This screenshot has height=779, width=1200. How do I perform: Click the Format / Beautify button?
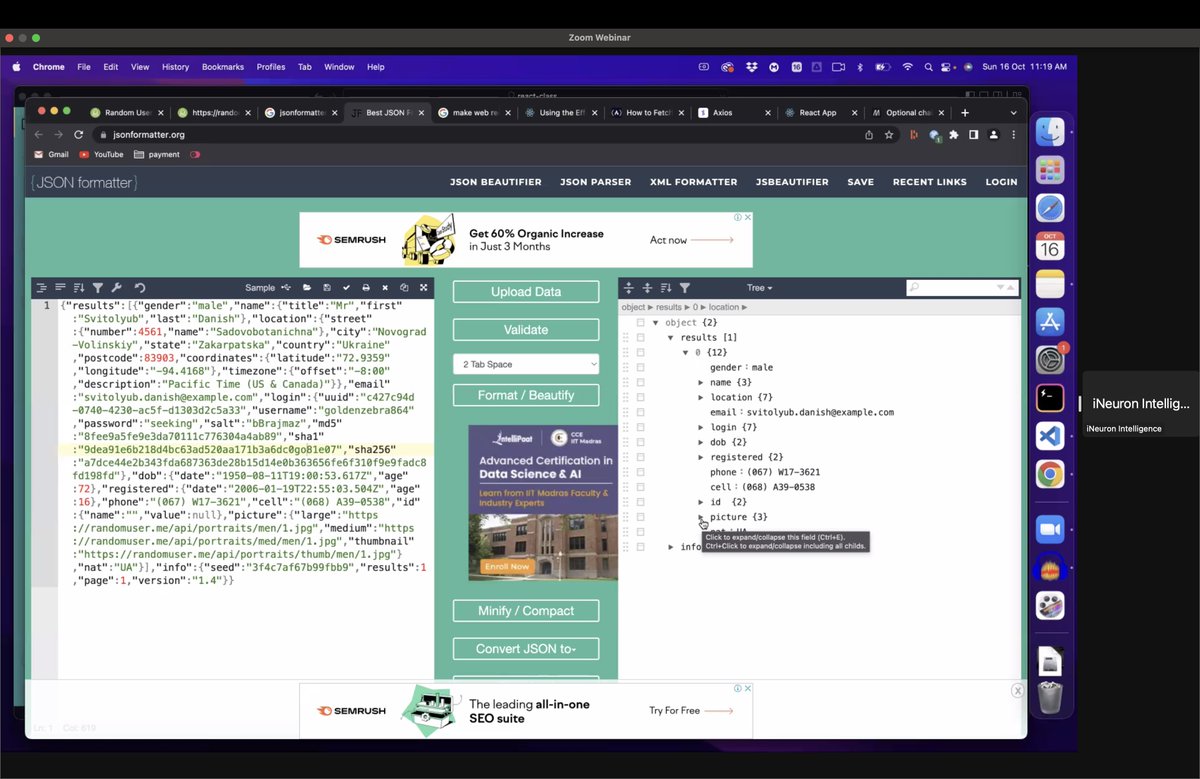point(525,395)
